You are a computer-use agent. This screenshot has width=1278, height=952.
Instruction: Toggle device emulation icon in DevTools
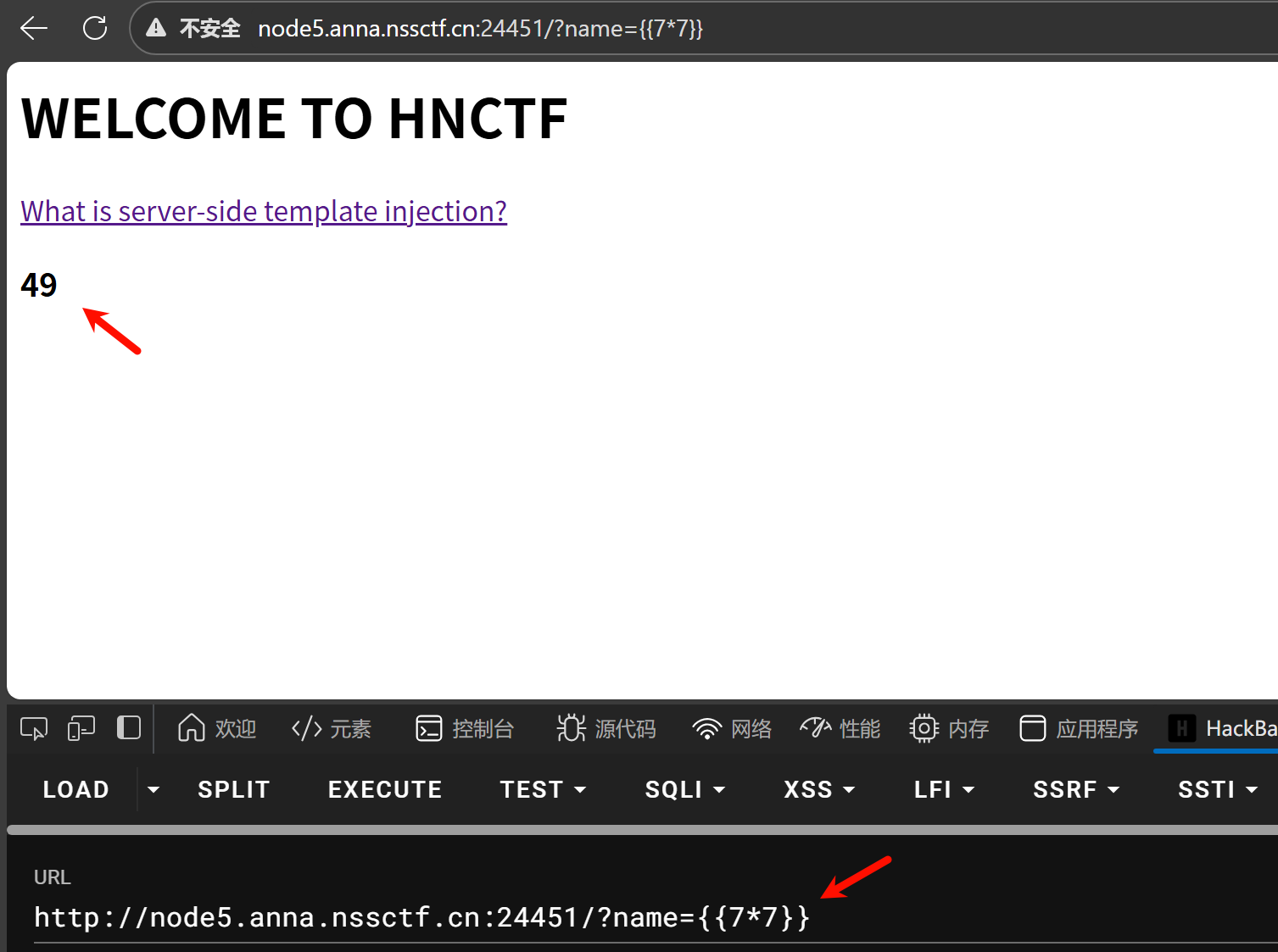coord(81,728)
